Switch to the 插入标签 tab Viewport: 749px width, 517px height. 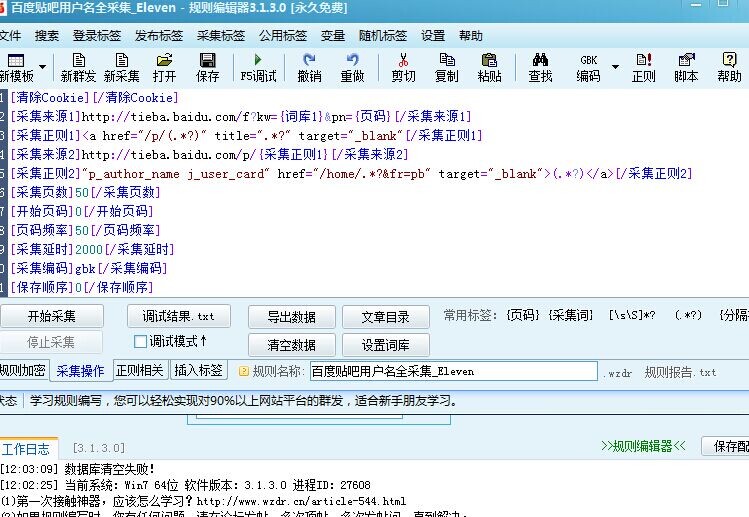pos(199,370)
